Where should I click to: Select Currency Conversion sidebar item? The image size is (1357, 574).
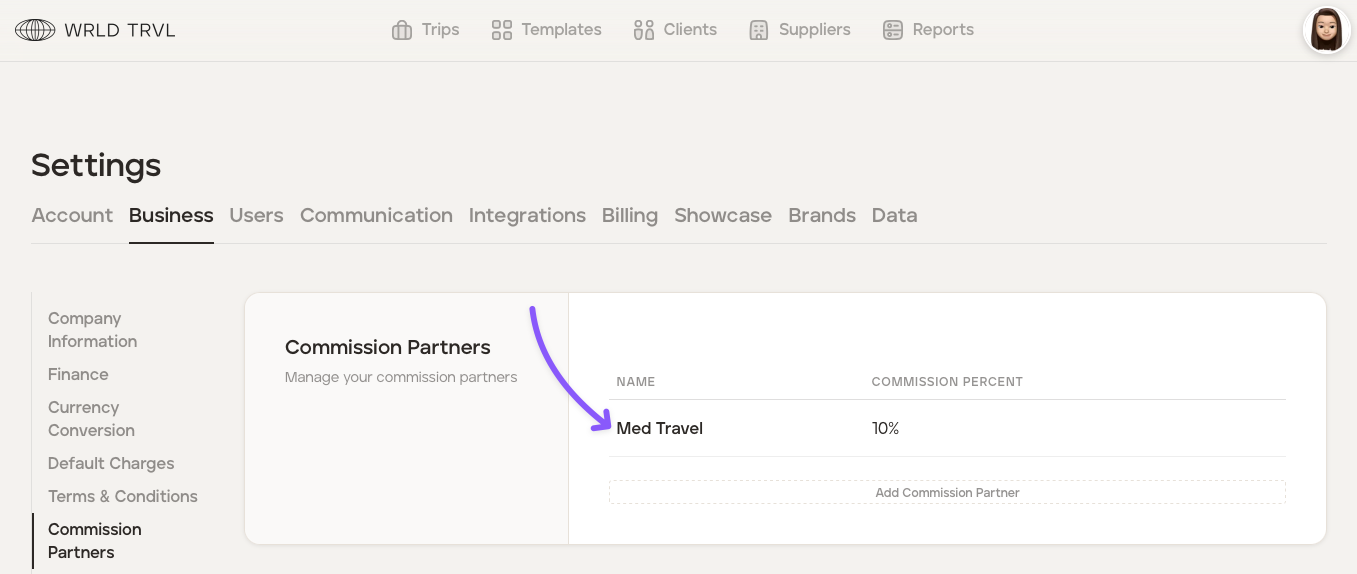91,419
